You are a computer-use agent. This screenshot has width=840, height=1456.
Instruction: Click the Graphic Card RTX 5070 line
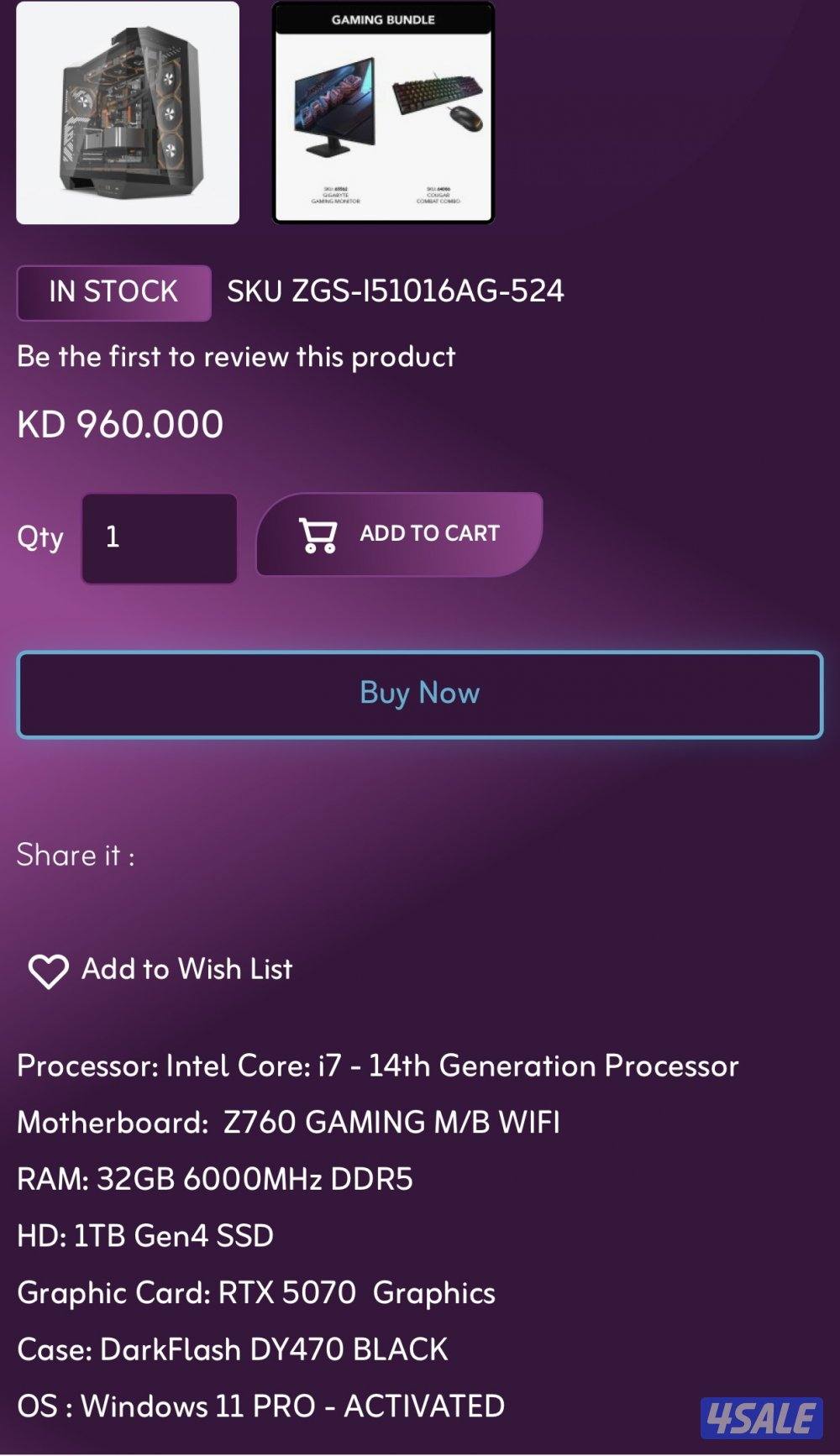[x=256, y=1293]
